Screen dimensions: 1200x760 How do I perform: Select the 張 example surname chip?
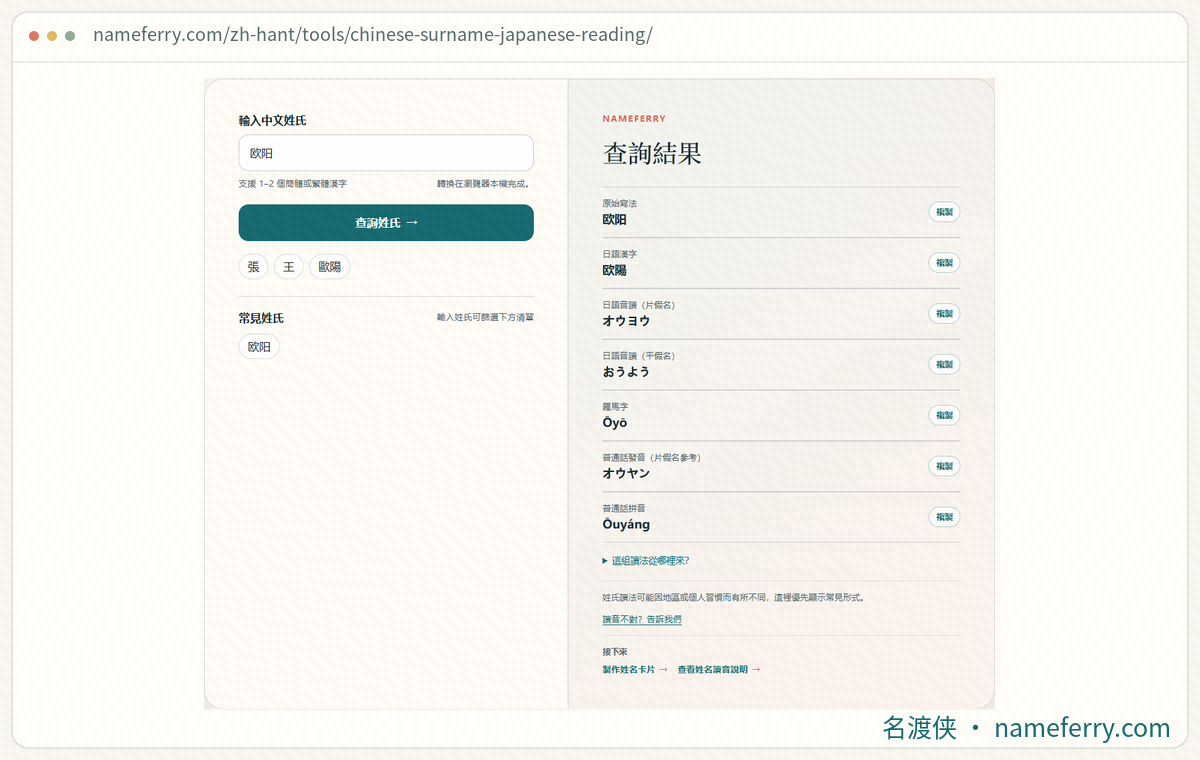(254, 267)
